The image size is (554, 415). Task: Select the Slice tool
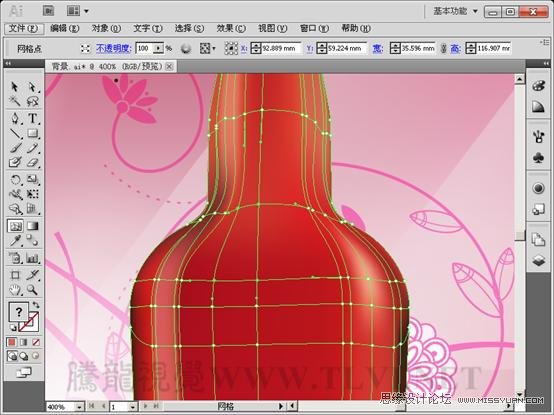(32, 275)
